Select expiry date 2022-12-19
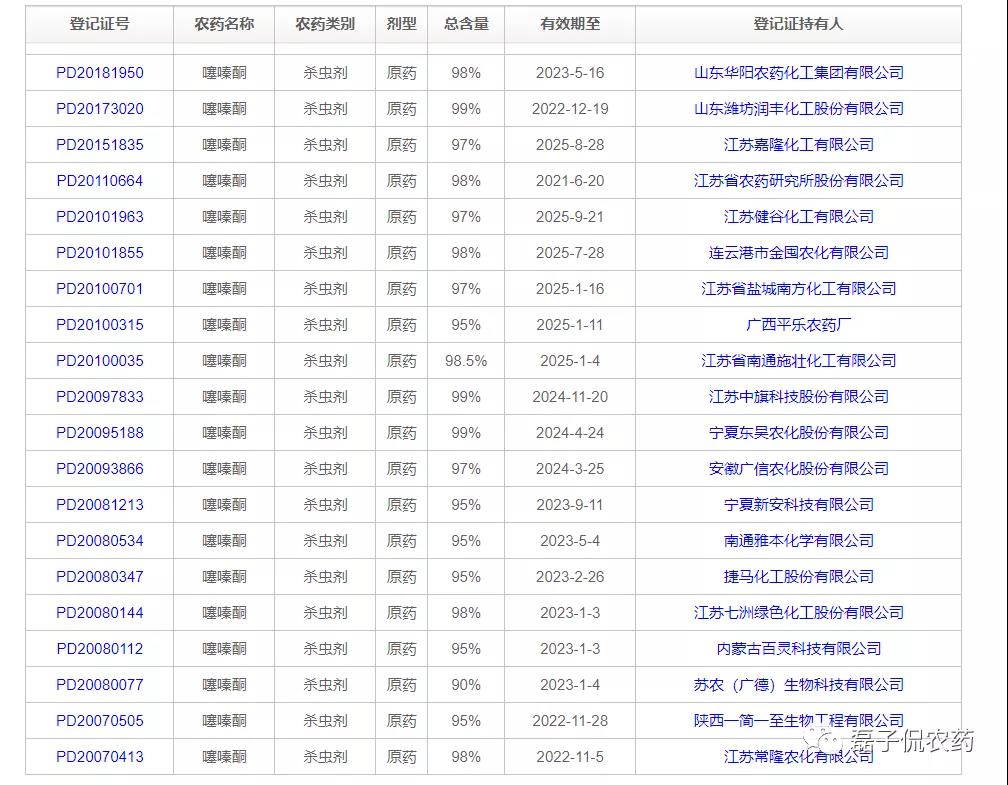1008x785 pixels. 570,109
